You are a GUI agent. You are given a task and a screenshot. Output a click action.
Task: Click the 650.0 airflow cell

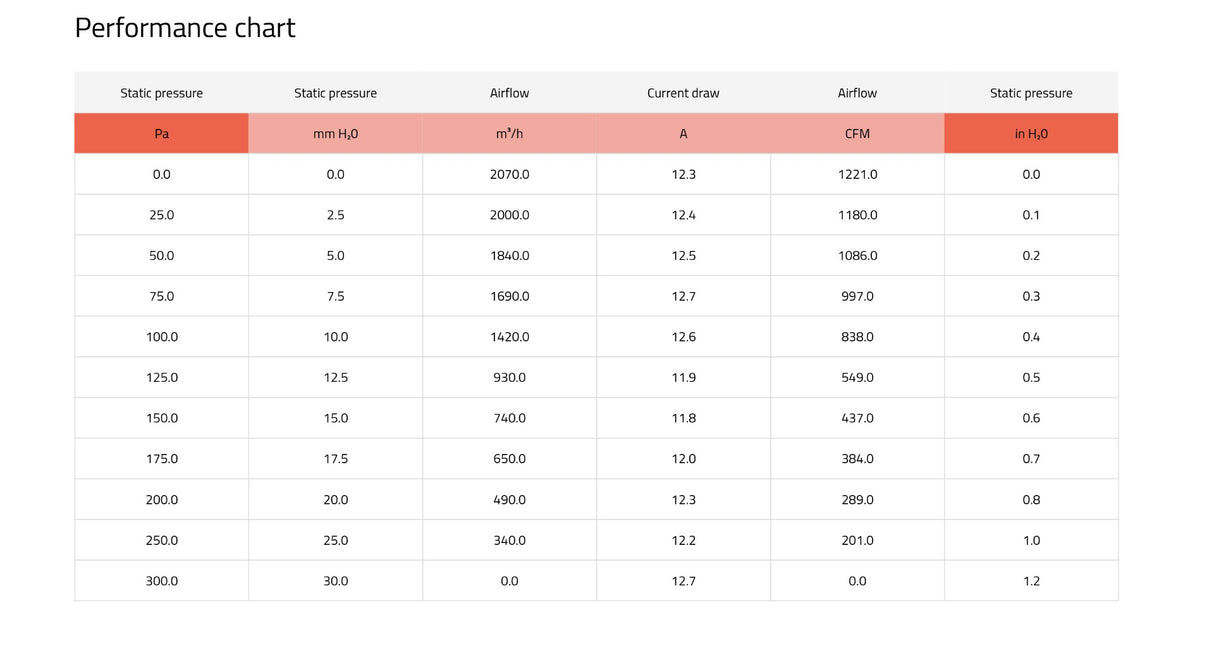(x=510, y=459)
